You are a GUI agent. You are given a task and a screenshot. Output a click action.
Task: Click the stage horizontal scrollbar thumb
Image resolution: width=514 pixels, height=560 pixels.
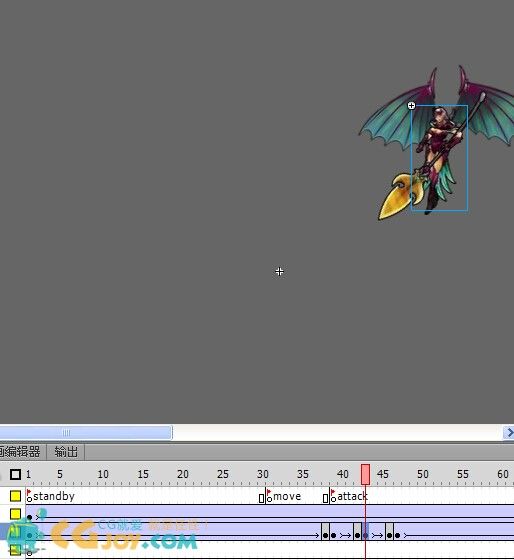click(86, 433)
